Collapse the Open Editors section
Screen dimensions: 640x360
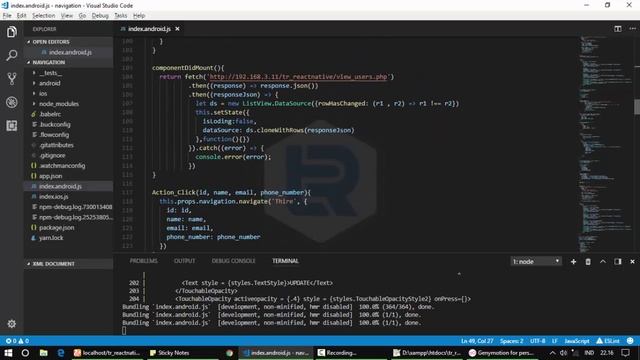[68, 42]
